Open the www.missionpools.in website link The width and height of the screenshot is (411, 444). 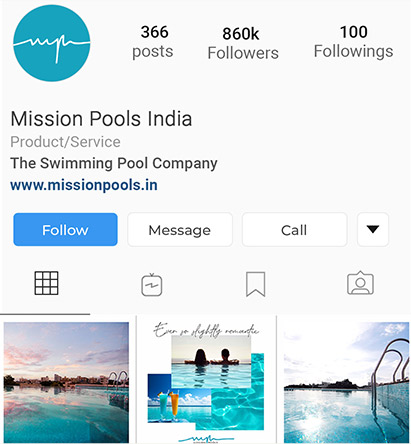click(84, 185)
